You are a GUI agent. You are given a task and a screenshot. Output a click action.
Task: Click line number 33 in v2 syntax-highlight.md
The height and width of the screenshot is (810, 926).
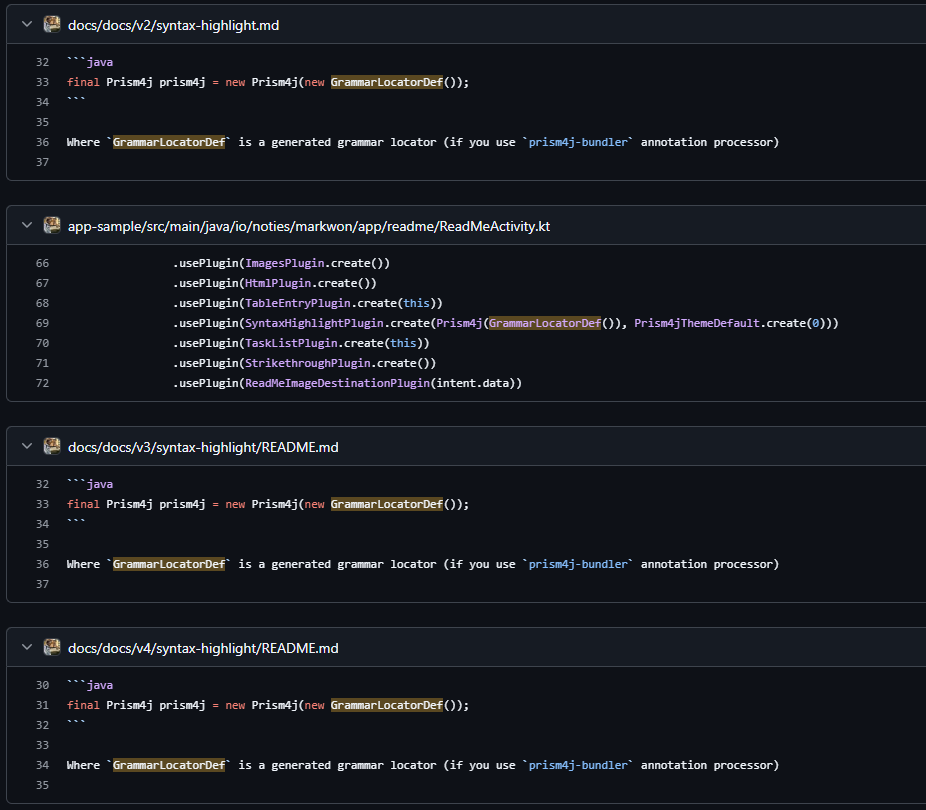(42, 82)
